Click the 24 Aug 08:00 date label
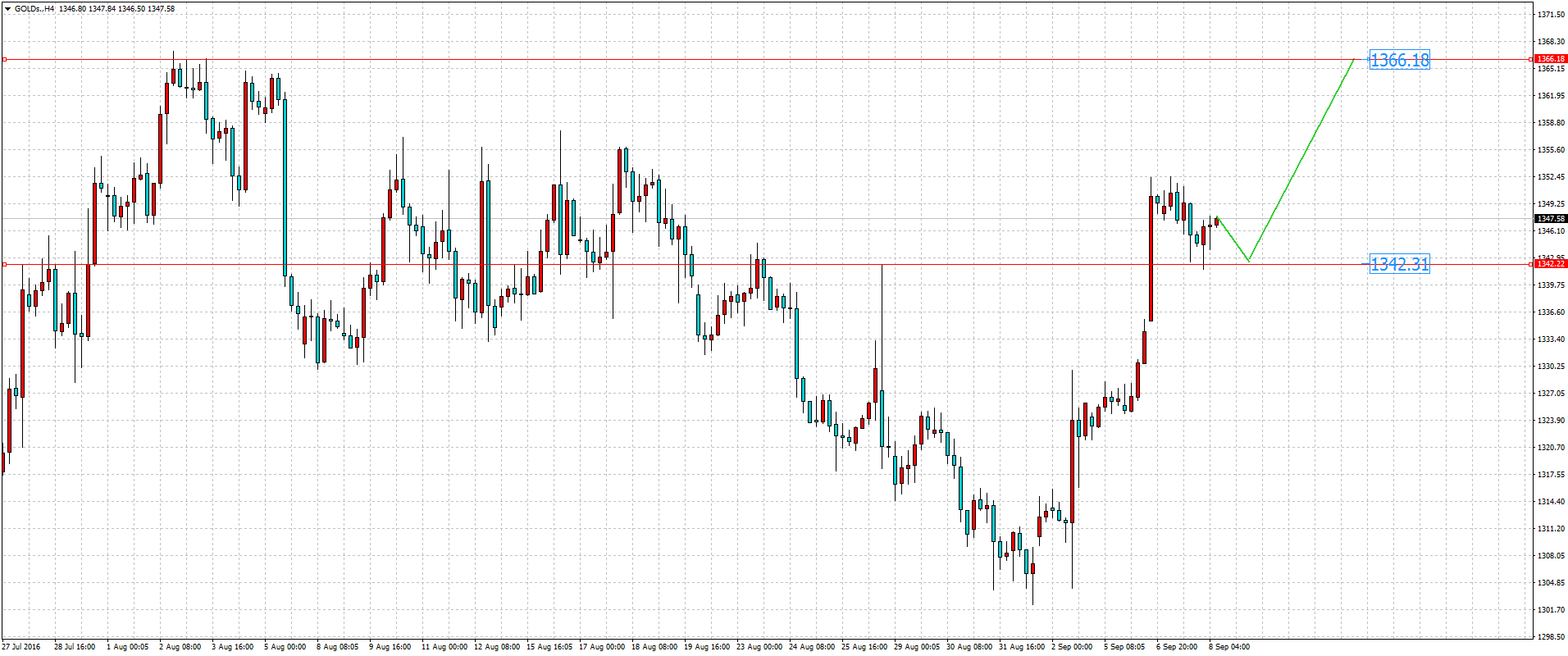Viewport: 1568px width, 656px height. click(811, 647)
